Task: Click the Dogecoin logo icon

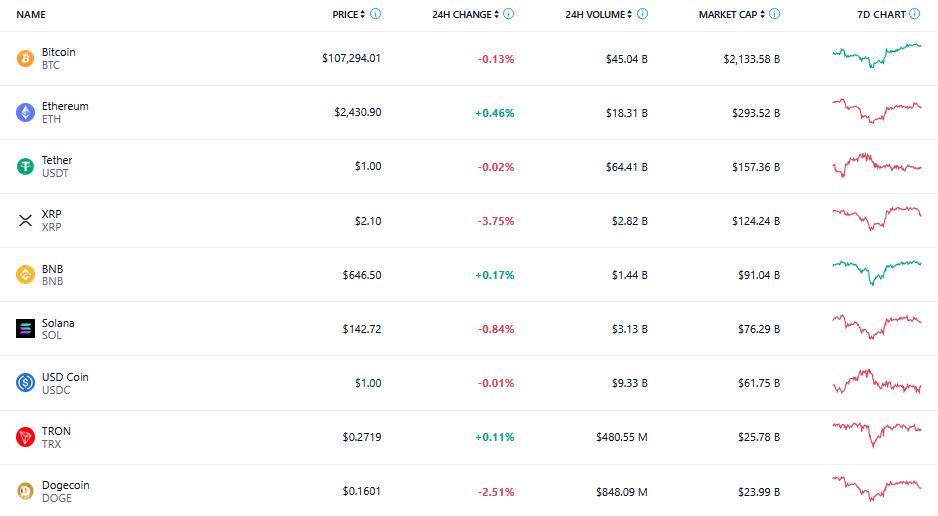Action: [x=25, y=491]
